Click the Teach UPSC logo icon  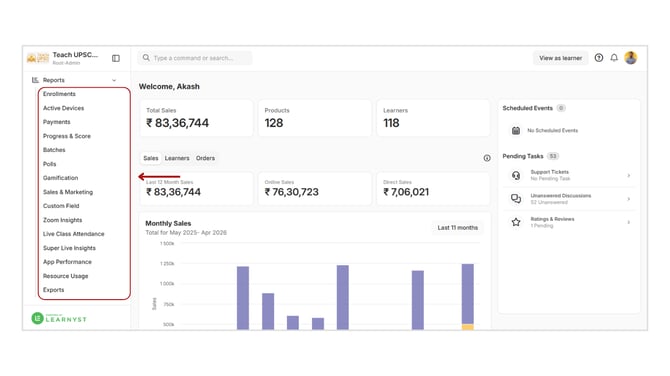[x=38, y=58]
